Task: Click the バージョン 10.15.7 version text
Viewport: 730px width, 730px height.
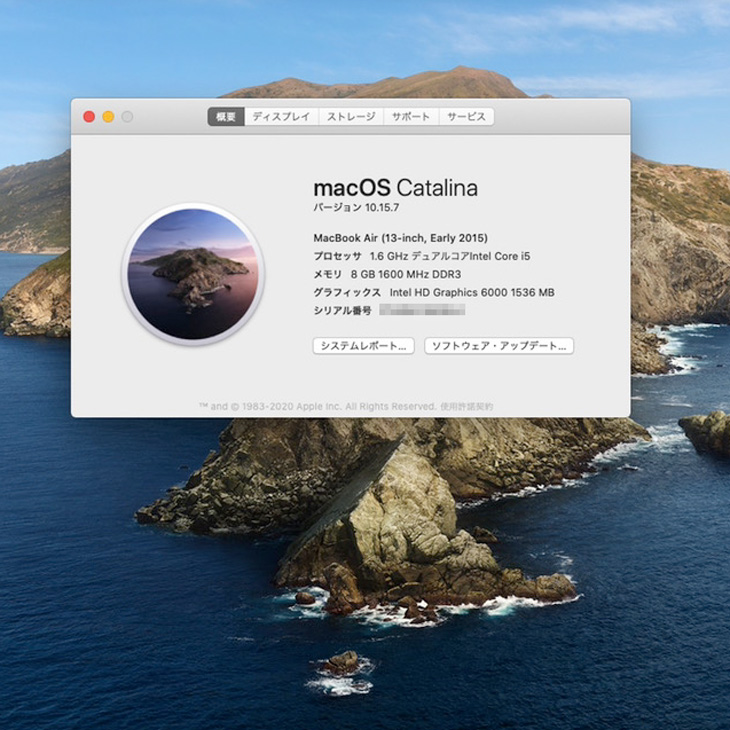Action: tap(356, 208)
